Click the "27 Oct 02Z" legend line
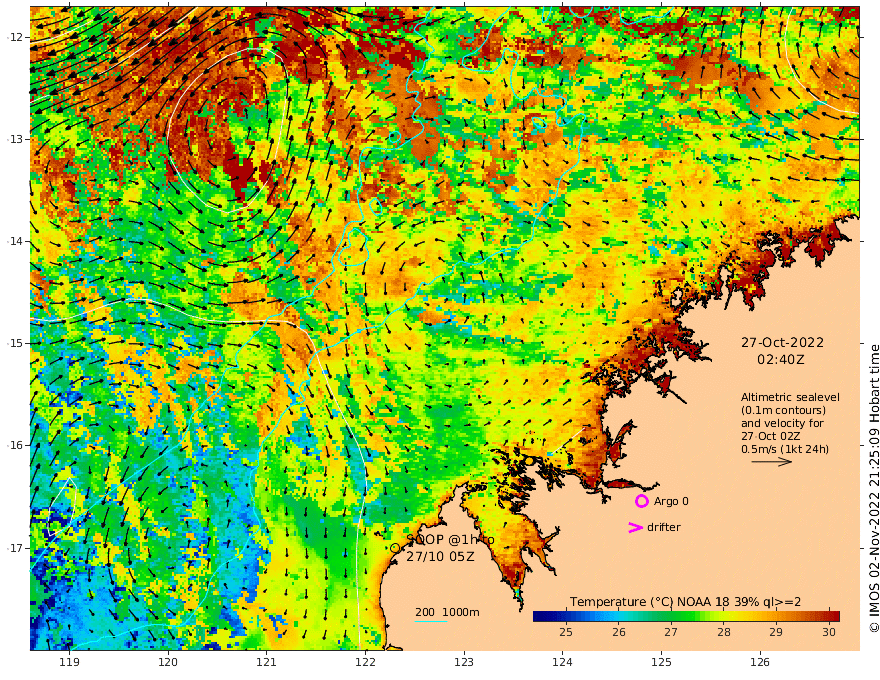The height and width of the screenshot is (680, 880). coord(771,436)
